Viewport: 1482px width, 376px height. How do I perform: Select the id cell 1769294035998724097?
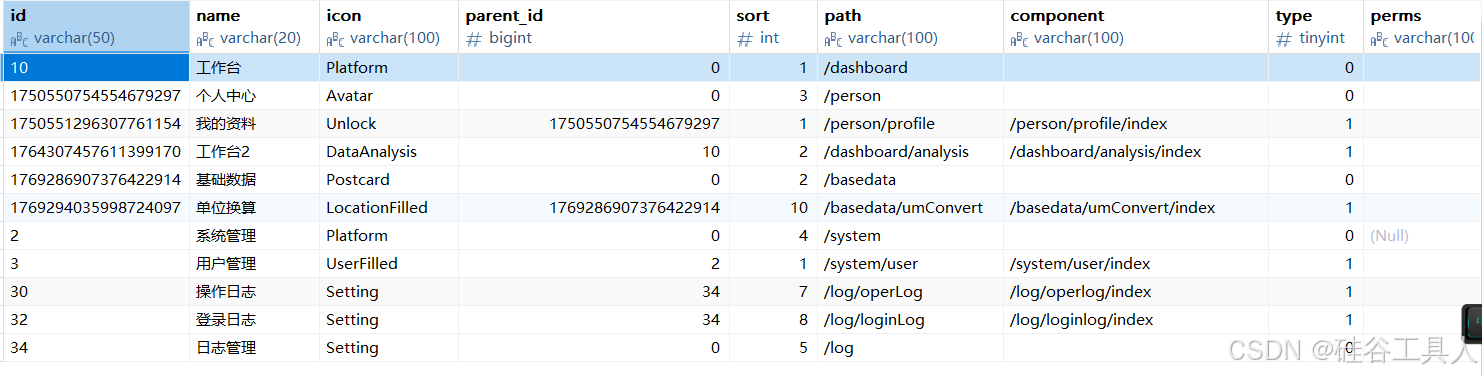click(95, 208)
